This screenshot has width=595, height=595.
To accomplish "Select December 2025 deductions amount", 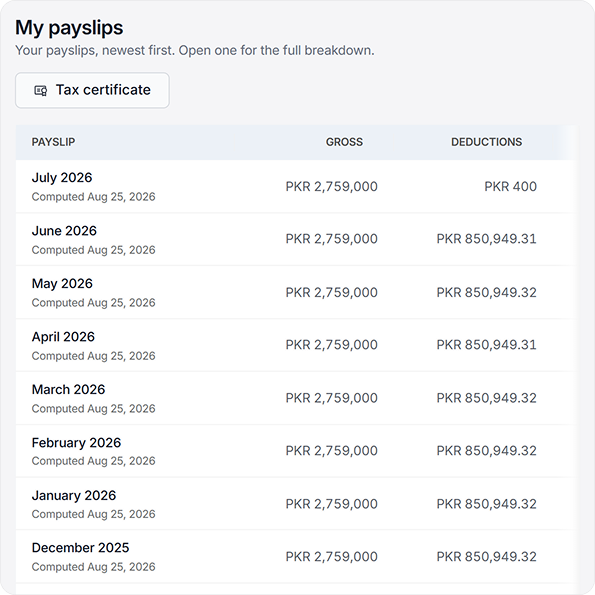I will [486, 557].
